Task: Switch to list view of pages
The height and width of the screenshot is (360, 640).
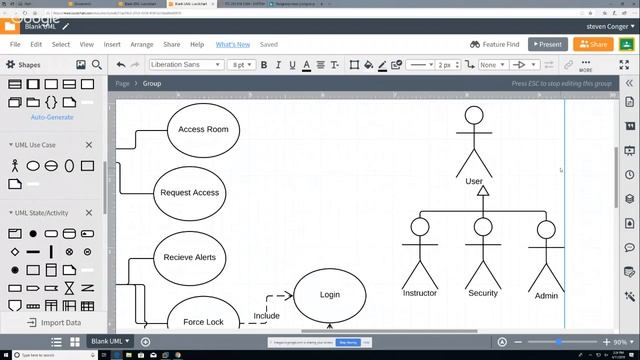Action: point(56,342)
